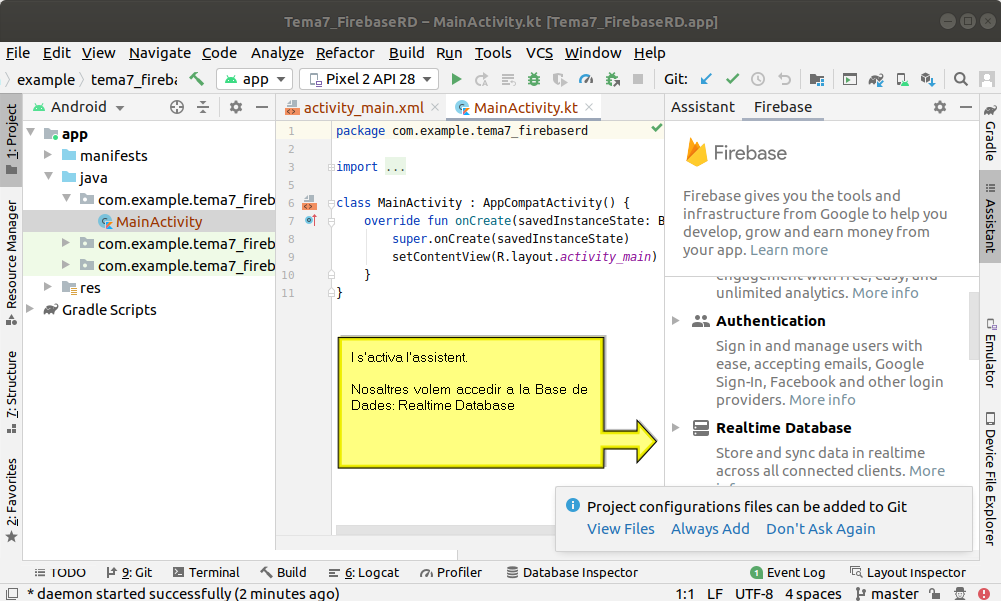This screenshot has width=1001, height=601.
Task: Click the Debug app bug icon
Action: (x=534, y=79)
